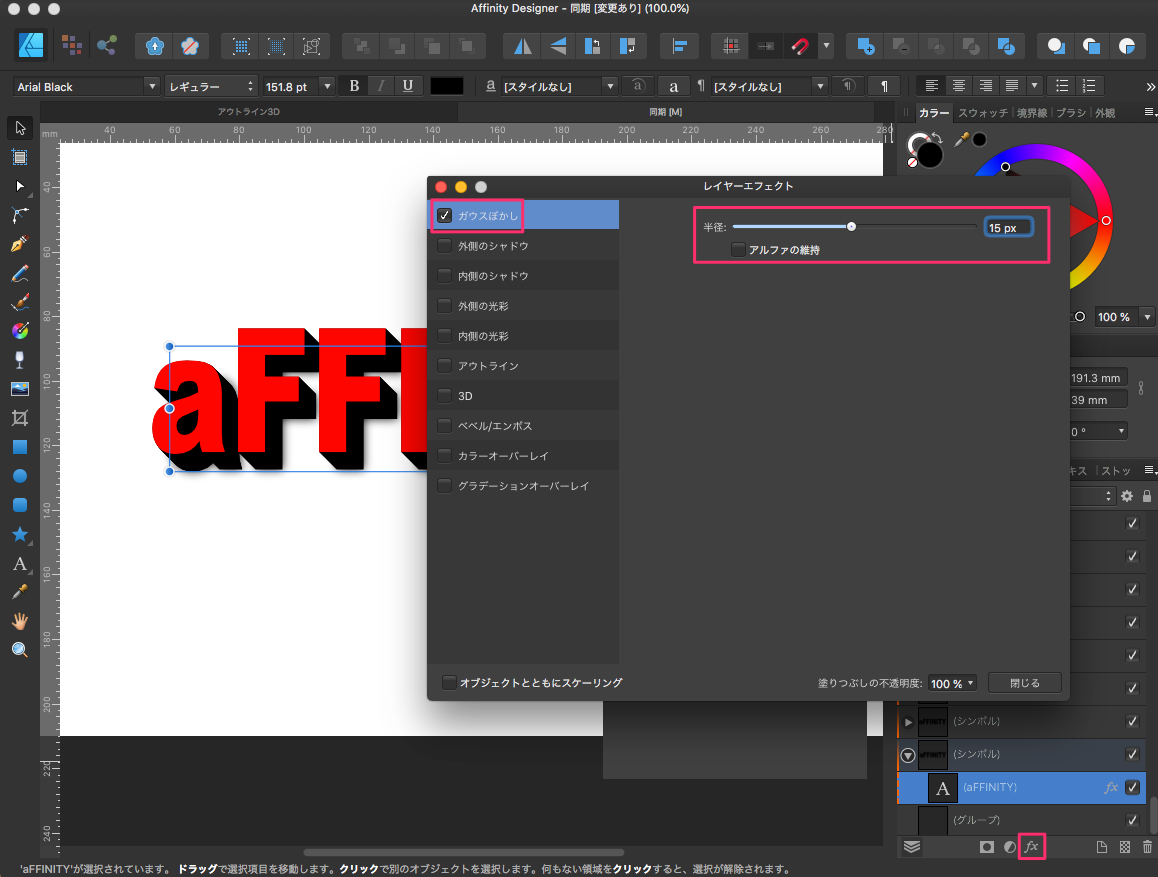Viewport: 1158px width, 877px height.
Task: Open layer effects fx button in Layers panel
Action: click(1031, 847)
